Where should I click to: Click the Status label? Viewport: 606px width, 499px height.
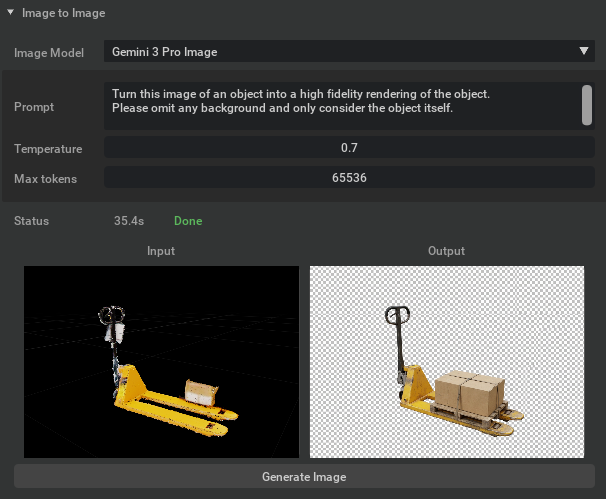click(x=31, y=221)
